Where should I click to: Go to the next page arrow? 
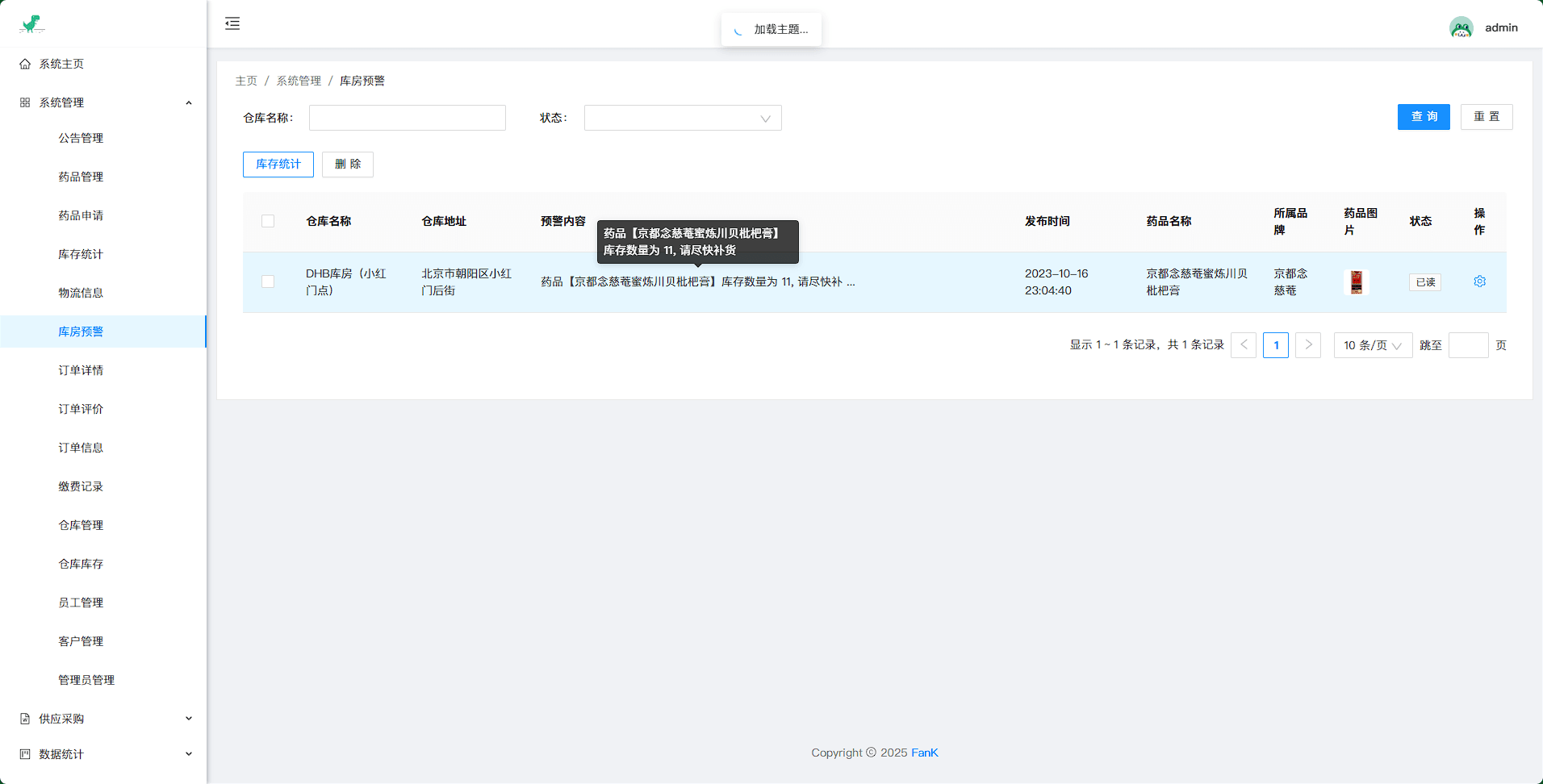click(1308, 345)
